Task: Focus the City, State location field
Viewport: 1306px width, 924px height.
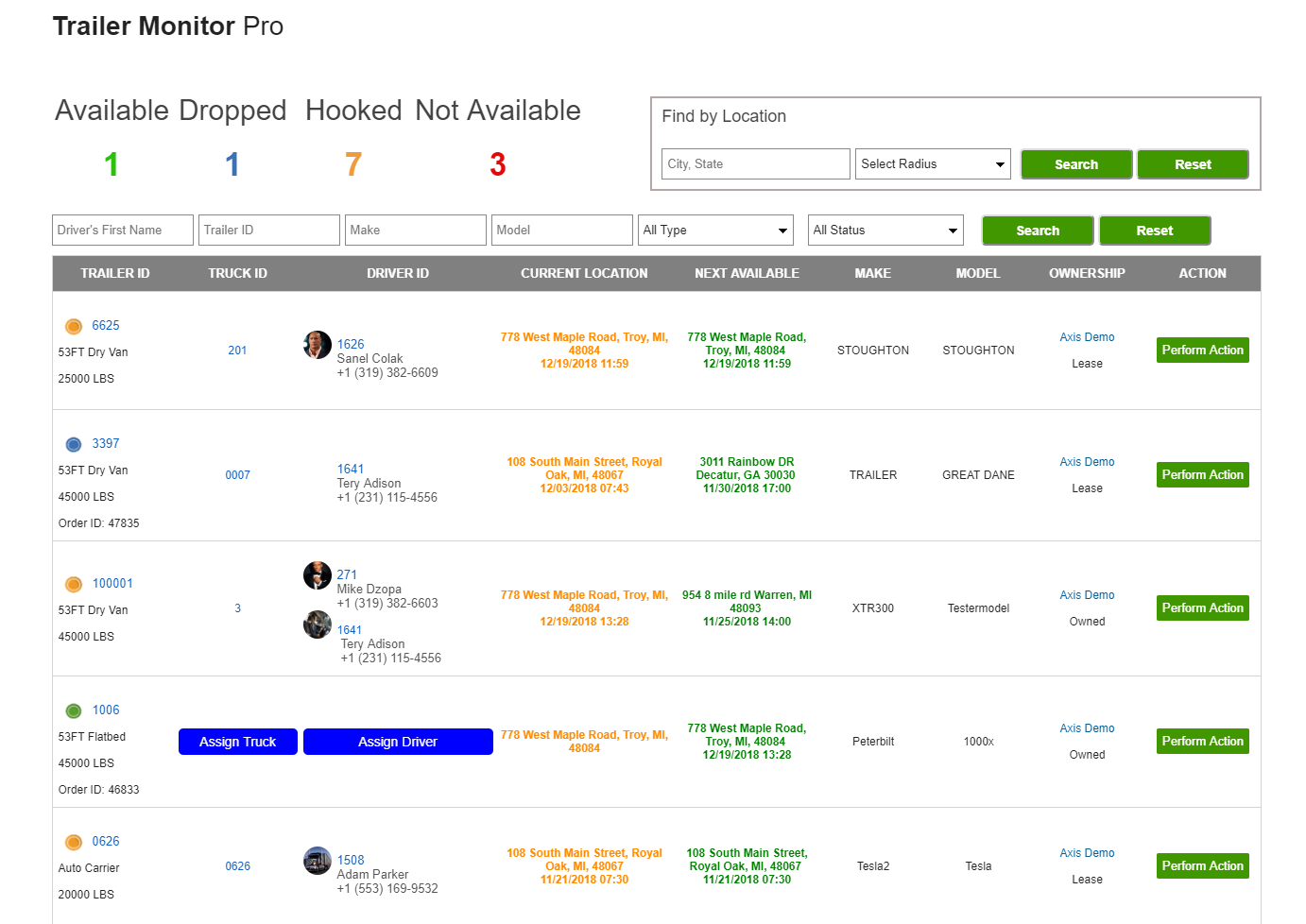Action: tap(756, 163)
